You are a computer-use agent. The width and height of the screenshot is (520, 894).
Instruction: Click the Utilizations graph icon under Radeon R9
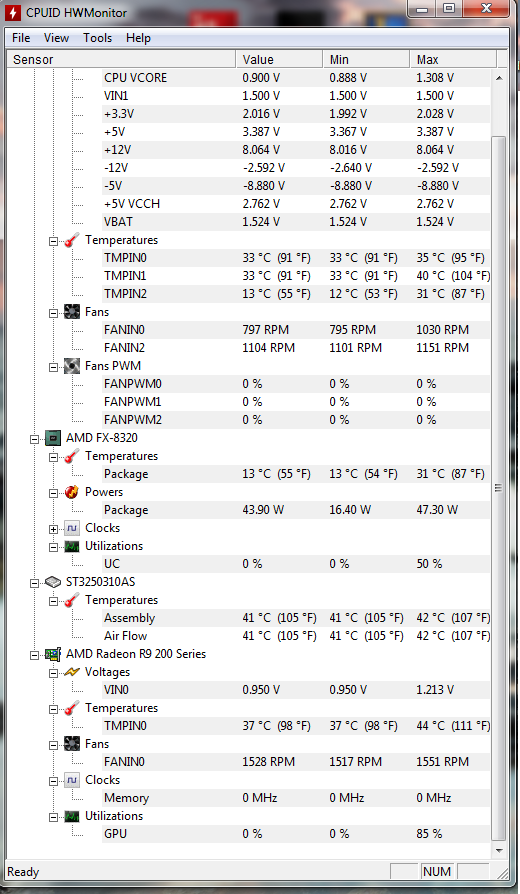pos(72,816)
